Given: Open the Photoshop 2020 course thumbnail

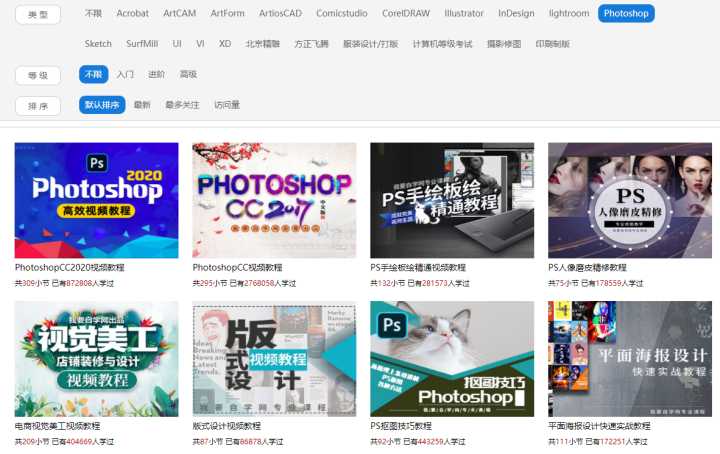Looking at the screenshot, I should (96, 200).
